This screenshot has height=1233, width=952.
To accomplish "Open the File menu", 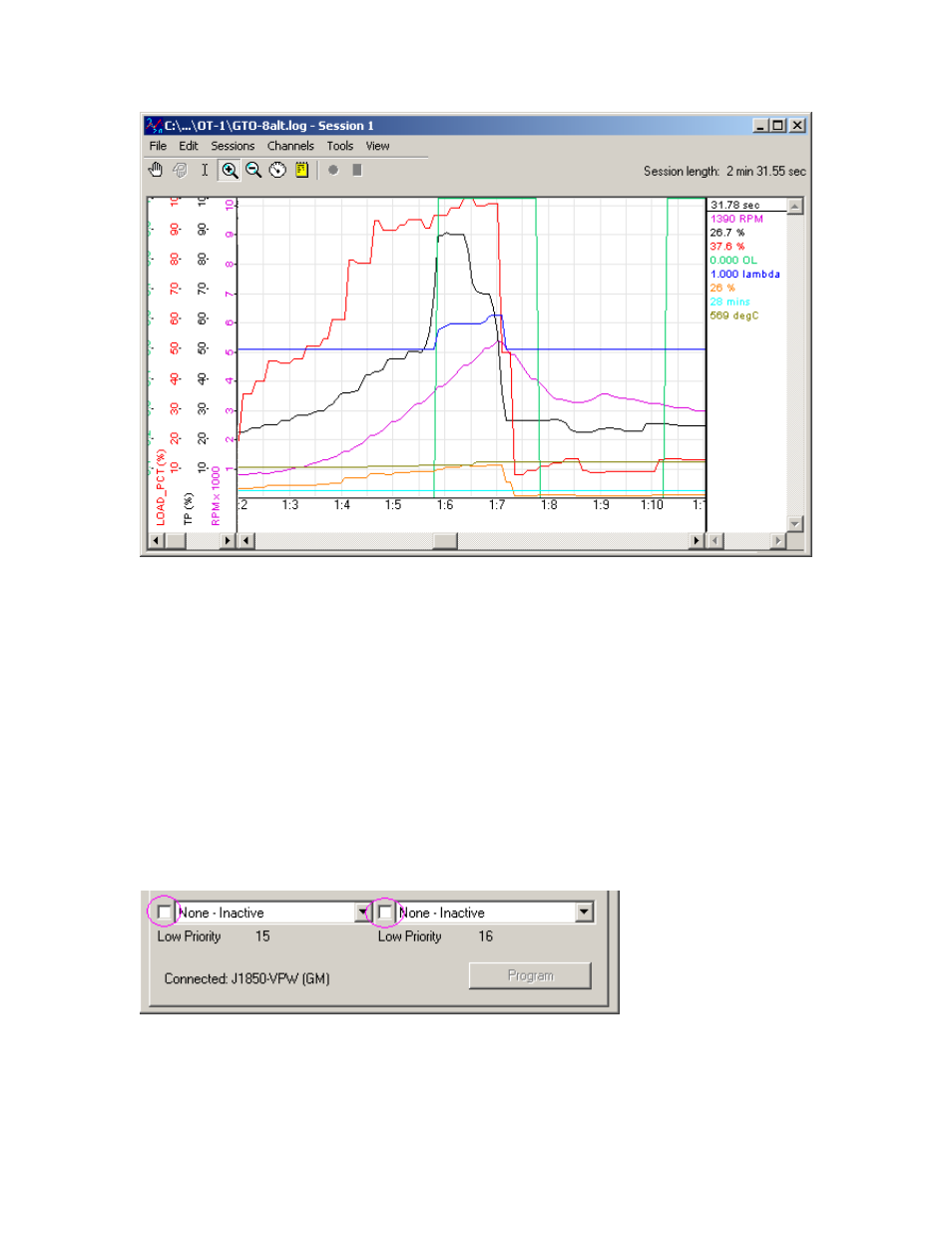I will point(158,146).
